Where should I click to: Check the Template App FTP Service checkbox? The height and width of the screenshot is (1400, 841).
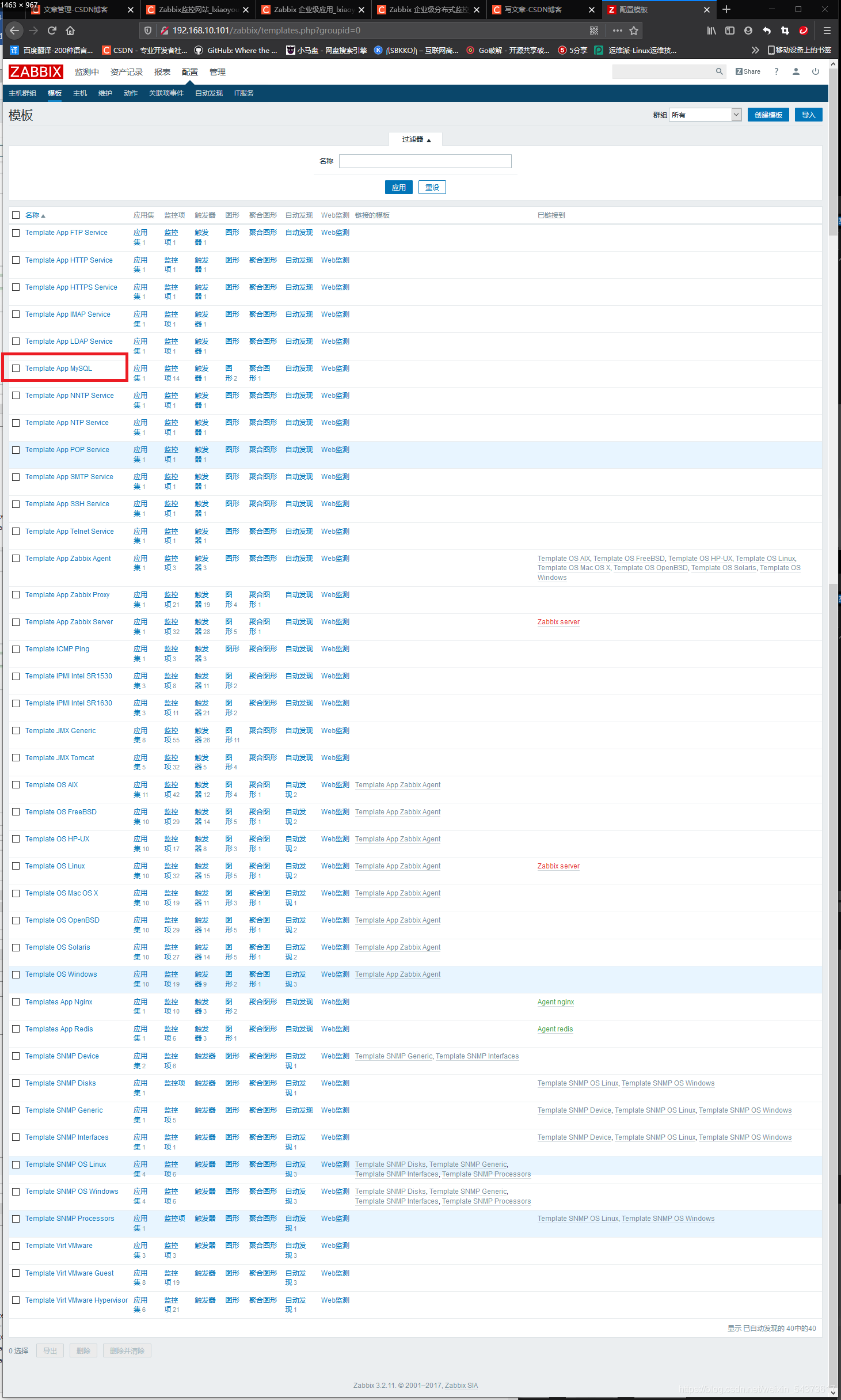pos(16,233)
